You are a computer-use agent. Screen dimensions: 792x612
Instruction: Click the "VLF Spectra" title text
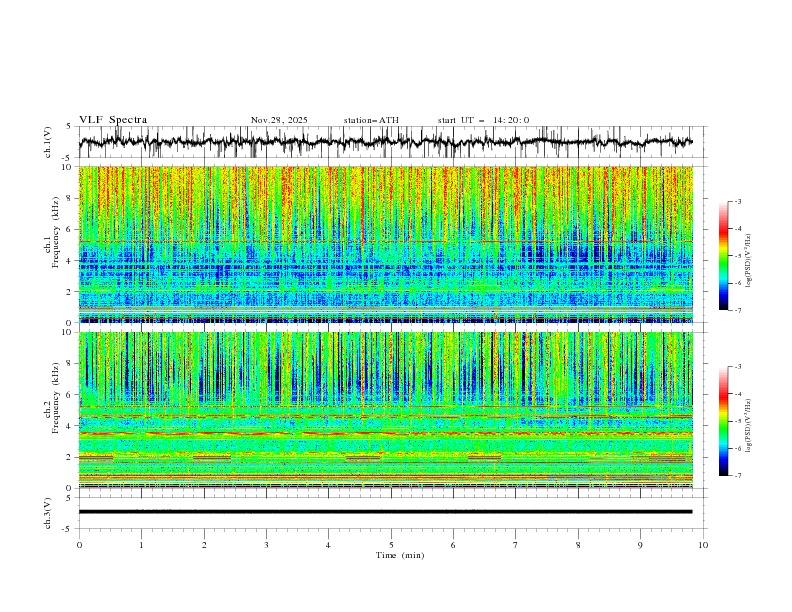[113, 120]
